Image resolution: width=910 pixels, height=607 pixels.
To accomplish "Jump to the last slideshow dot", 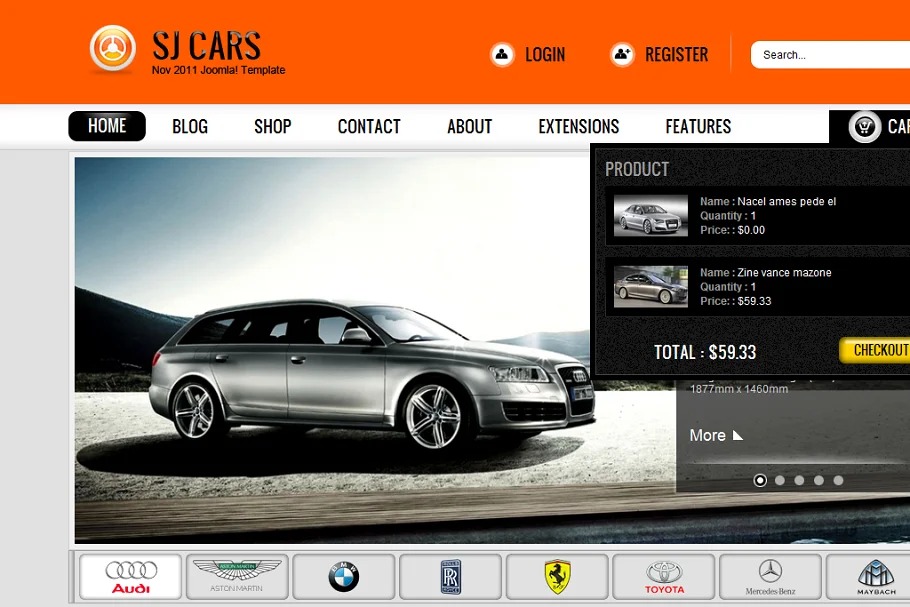I will pyautogui.click(x=838, y=481).
